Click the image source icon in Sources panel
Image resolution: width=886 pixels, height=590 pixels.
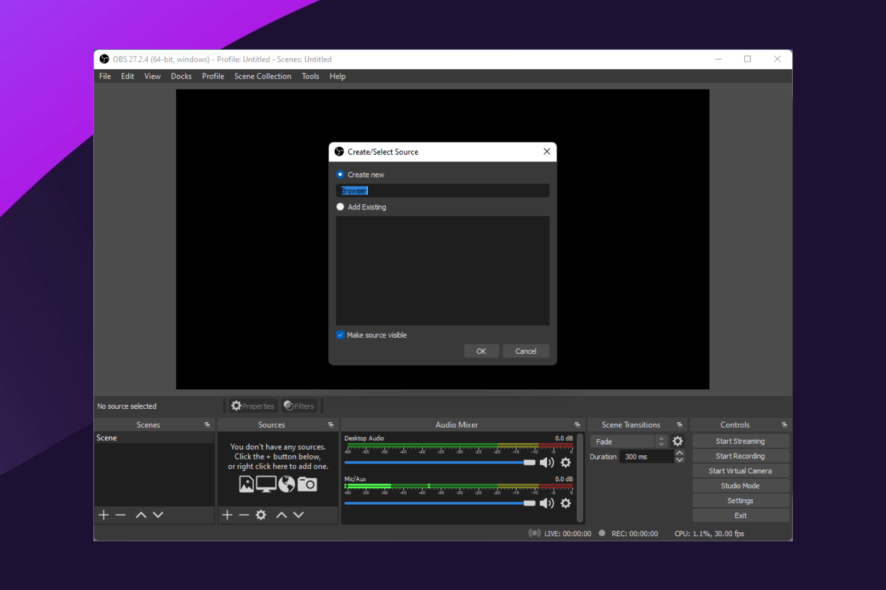[x=246, y=484]
